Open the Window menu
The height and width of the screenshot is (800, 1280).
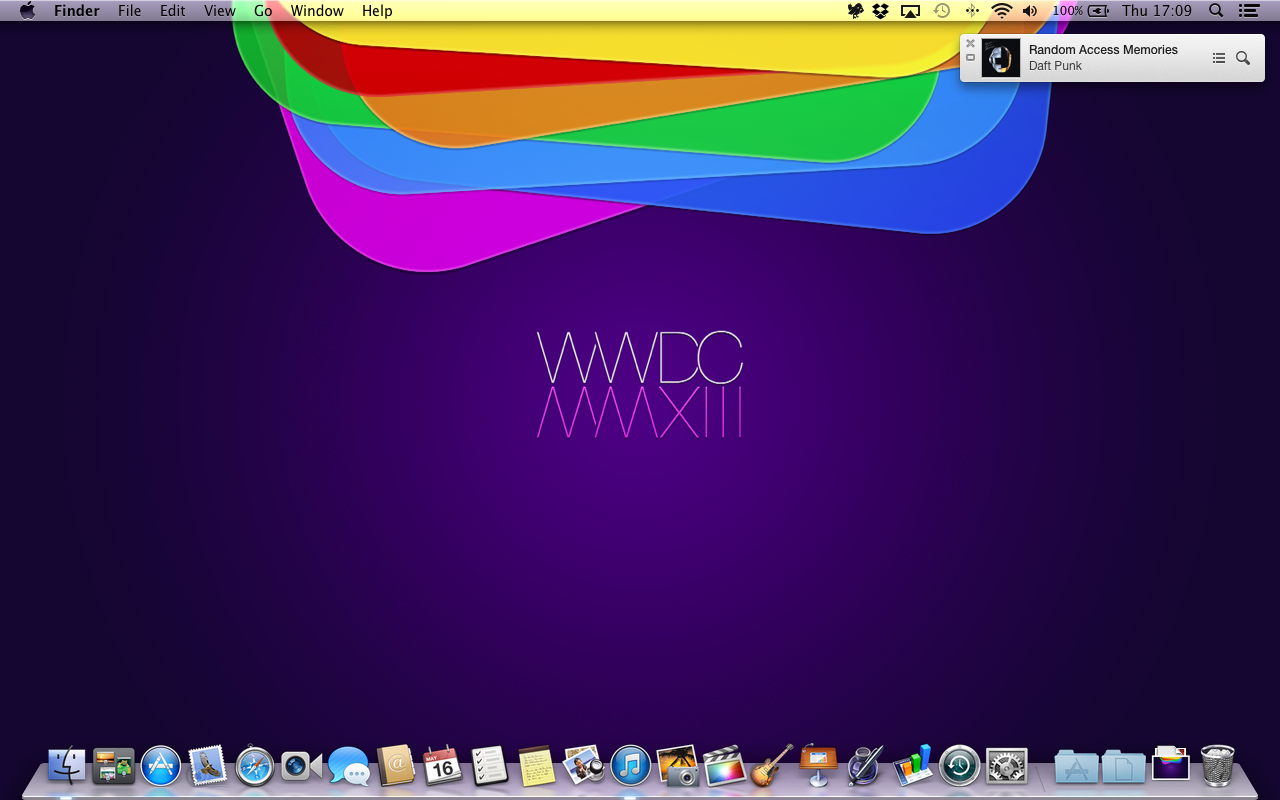point(317,11)
